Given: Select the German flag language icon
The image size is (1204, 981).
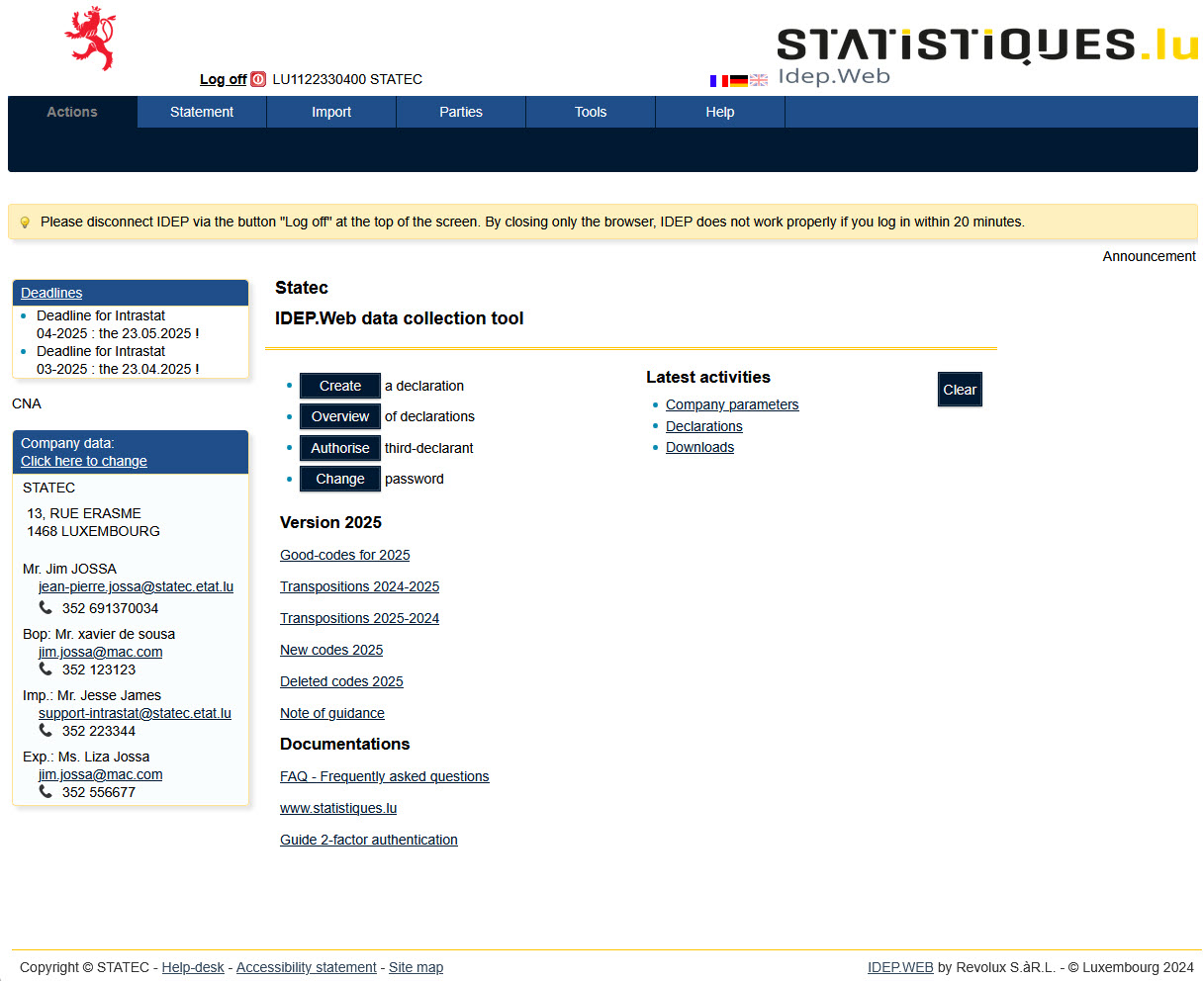Looking at the screenshot, I should (738, 80).
